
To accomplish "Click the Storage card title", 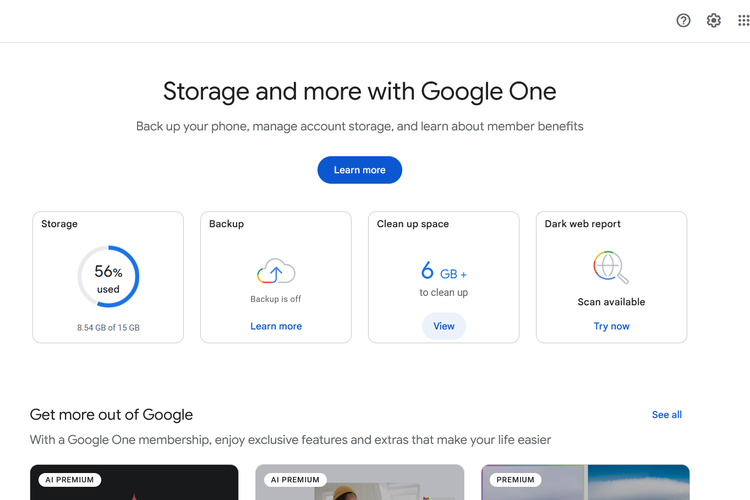I will point(59,224).
